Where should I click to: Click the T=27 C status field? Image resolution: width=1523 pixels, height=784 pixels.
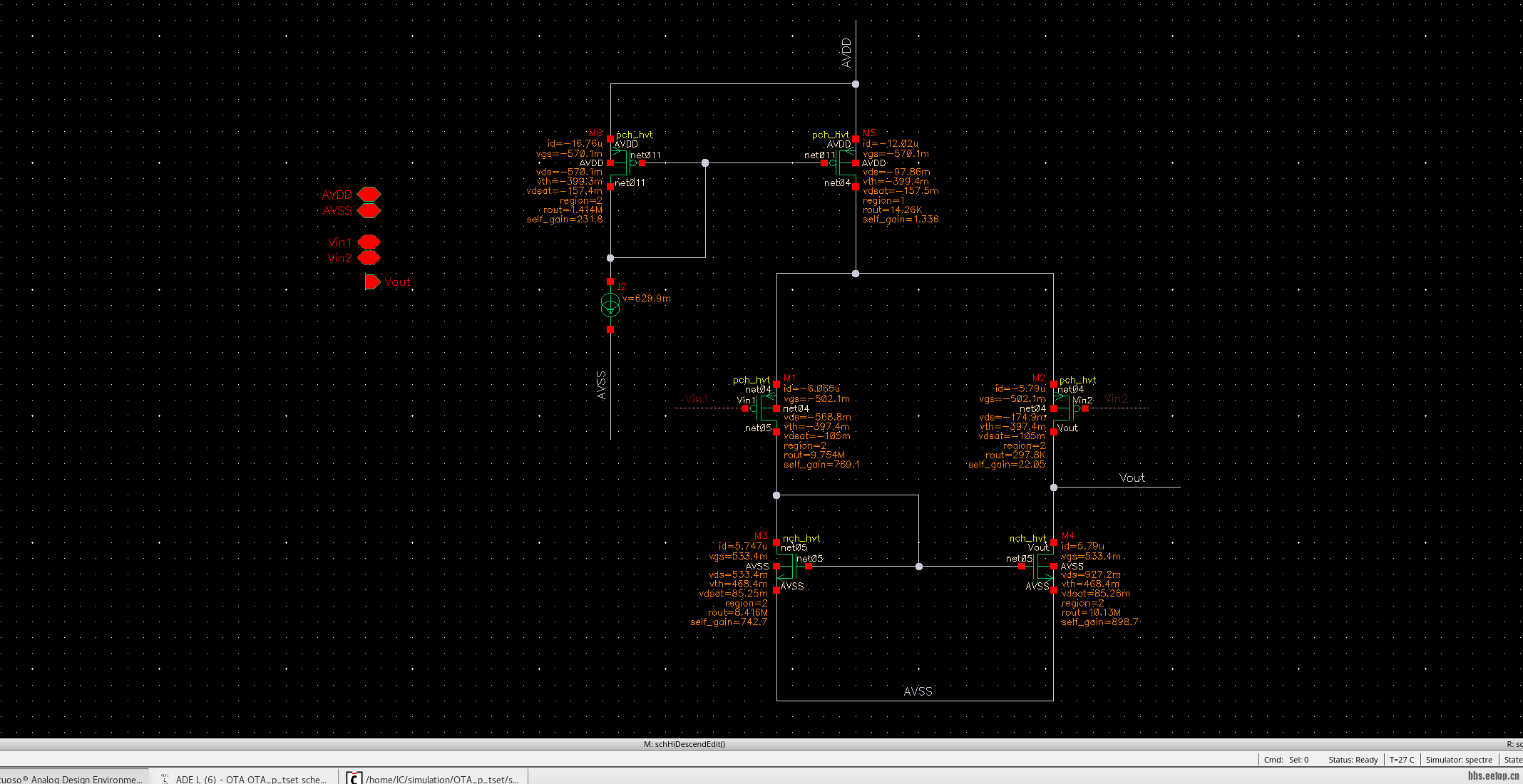(x=1401, y=760)
